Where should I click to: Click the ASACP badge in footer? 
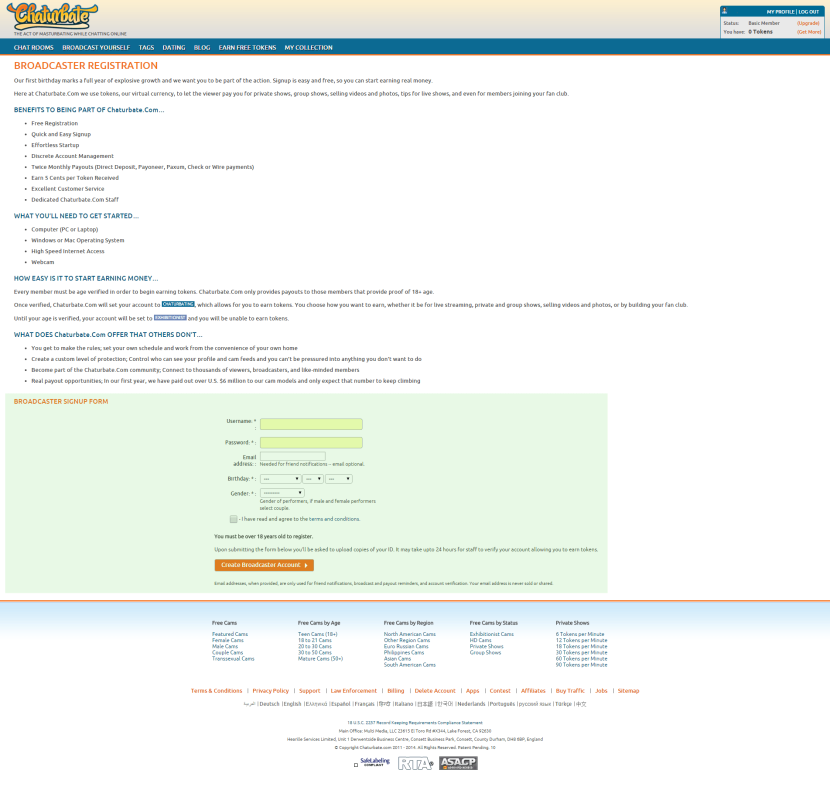click(458, 763)
